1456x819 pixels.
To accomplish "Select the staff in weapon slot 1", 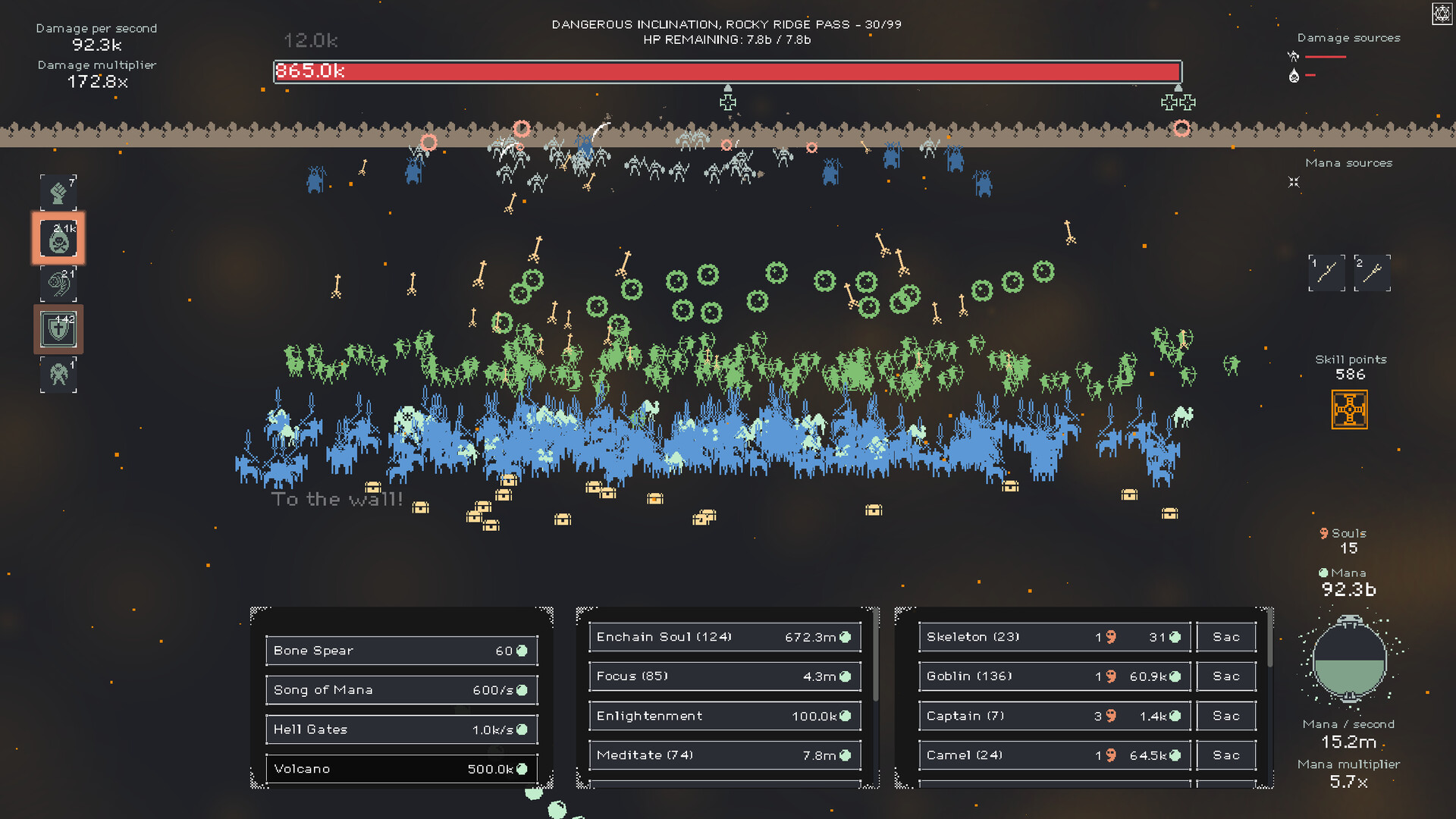I will [1326, 273].
